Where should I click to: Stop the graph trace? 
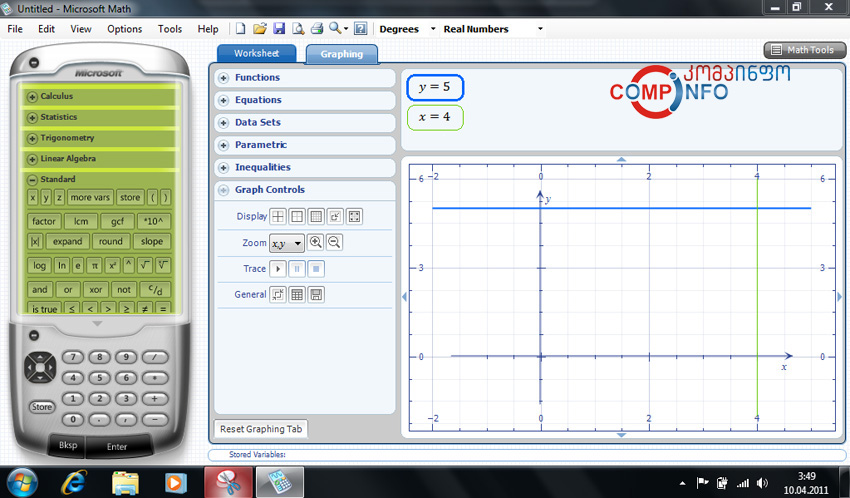pos(316,269)
